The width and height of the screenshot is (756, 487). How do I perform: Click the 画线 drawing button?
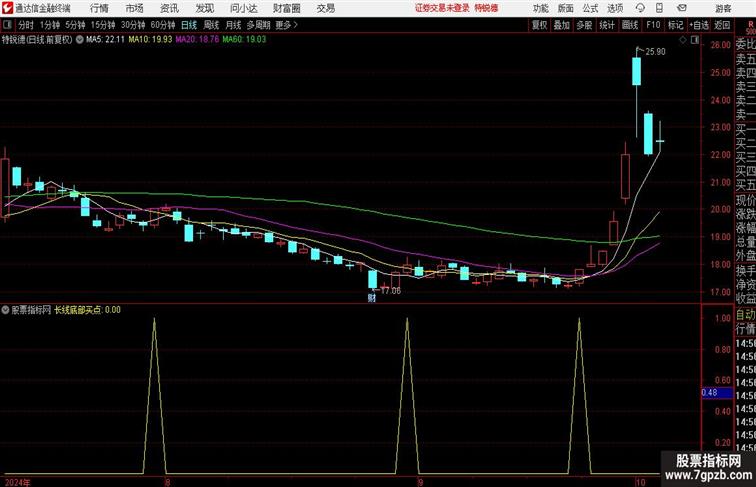(x=630, y=25)
